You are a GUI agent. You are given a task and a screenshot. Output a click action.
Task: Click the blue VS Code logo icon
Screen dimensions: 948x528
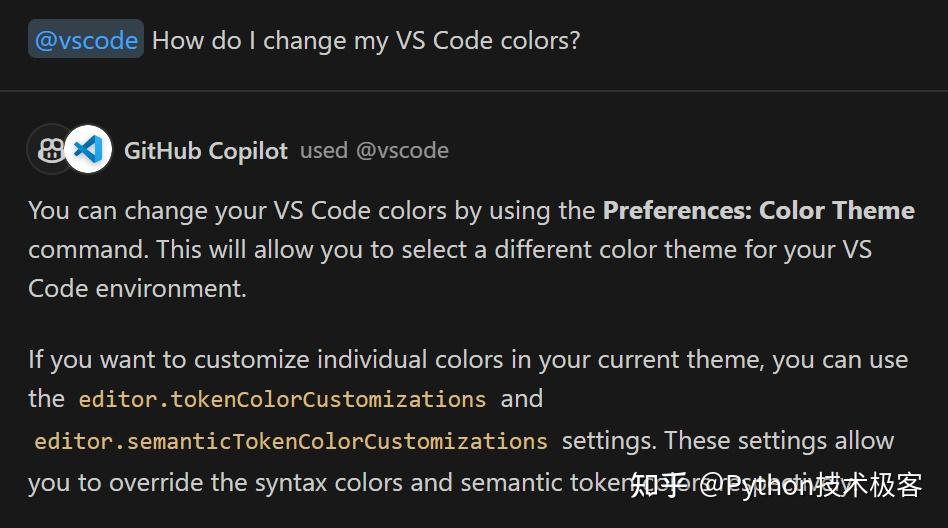pos(88,149)
